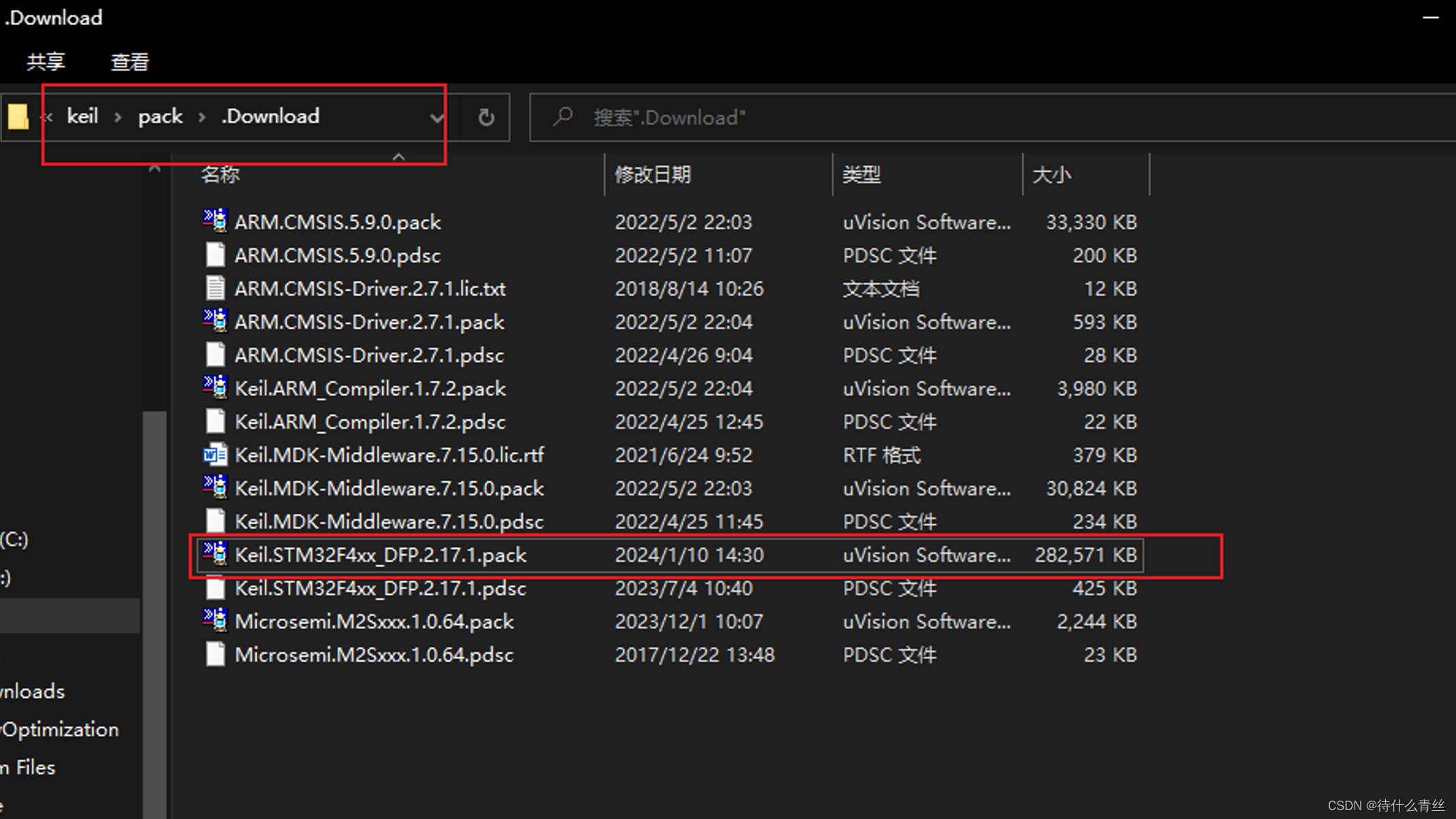This screenshot has height=819, width=1456.
Task: Expand breadcrumb arrow after keil
Action: (118, 117)
